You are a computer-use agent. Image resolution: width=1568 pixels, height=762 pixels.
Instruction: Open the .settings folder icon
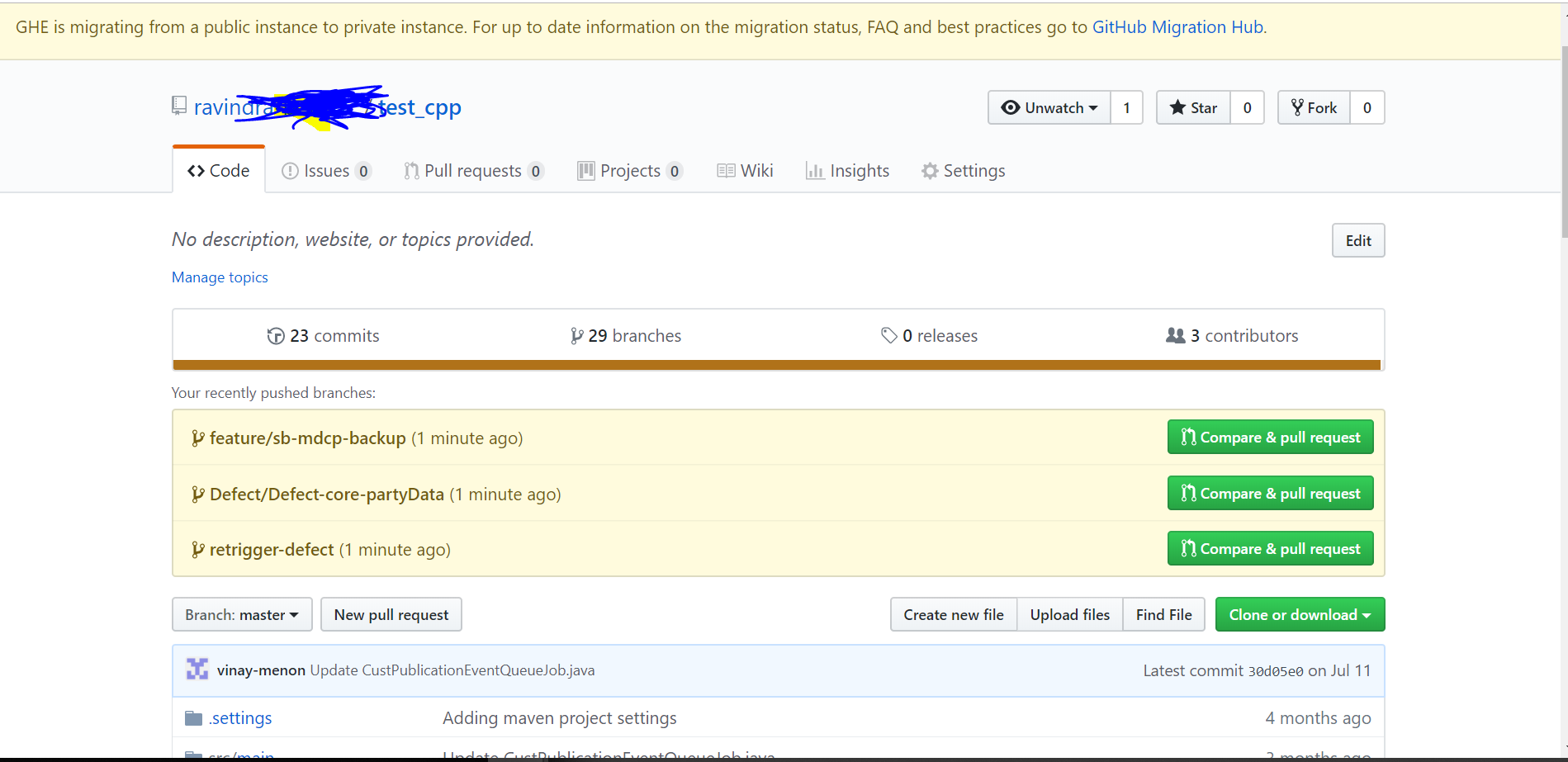[192, 717]
